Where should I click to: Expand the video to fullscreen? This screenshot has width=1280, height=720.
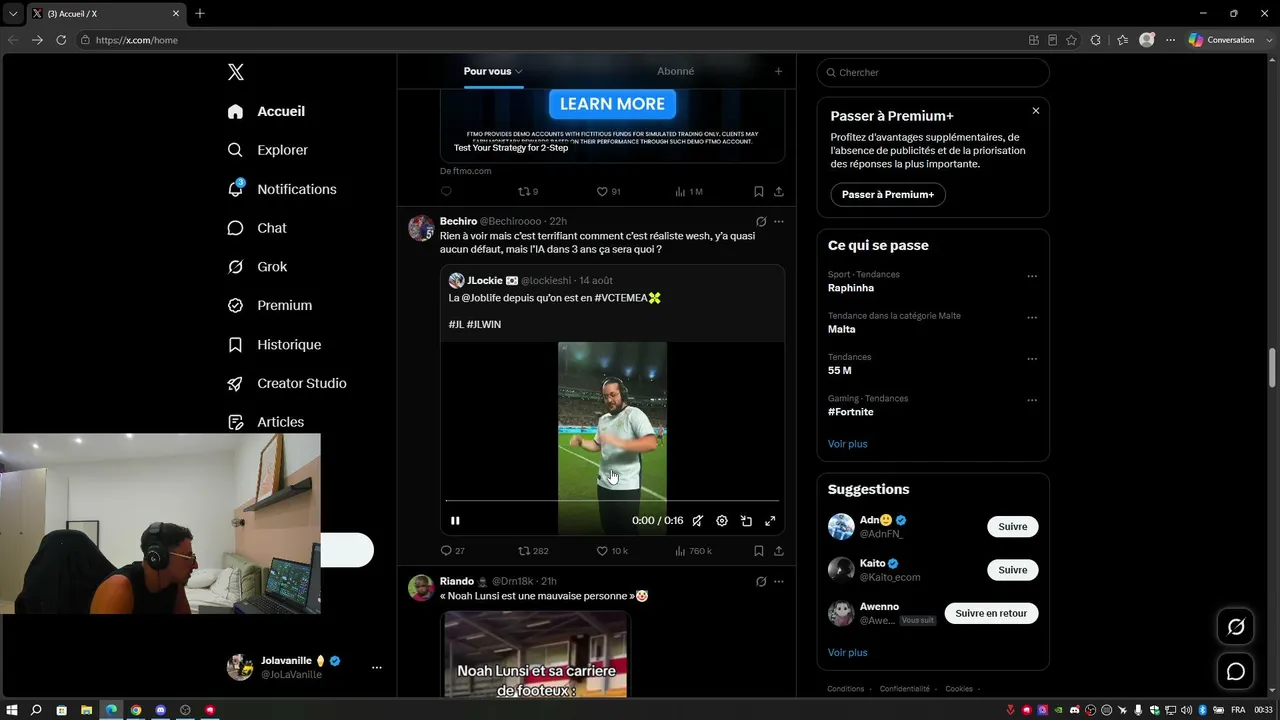(x=770, y=521)
